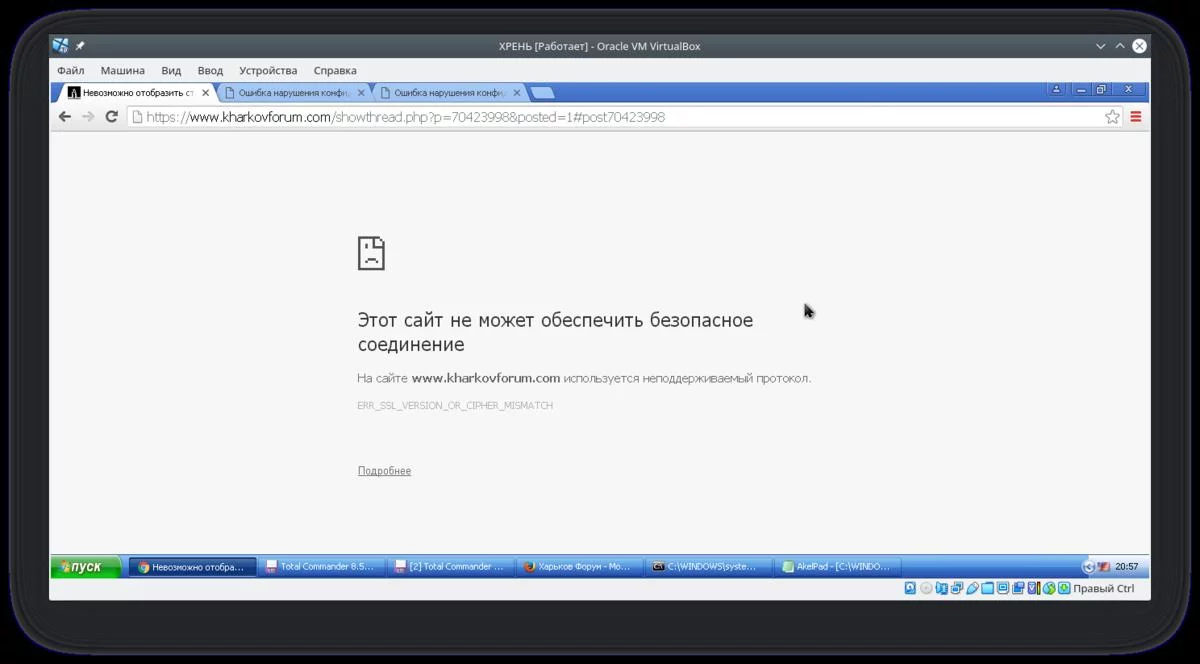1200x664 pixels.
Task: Click the 20:57 taskbar clock
Action: 1127,567
